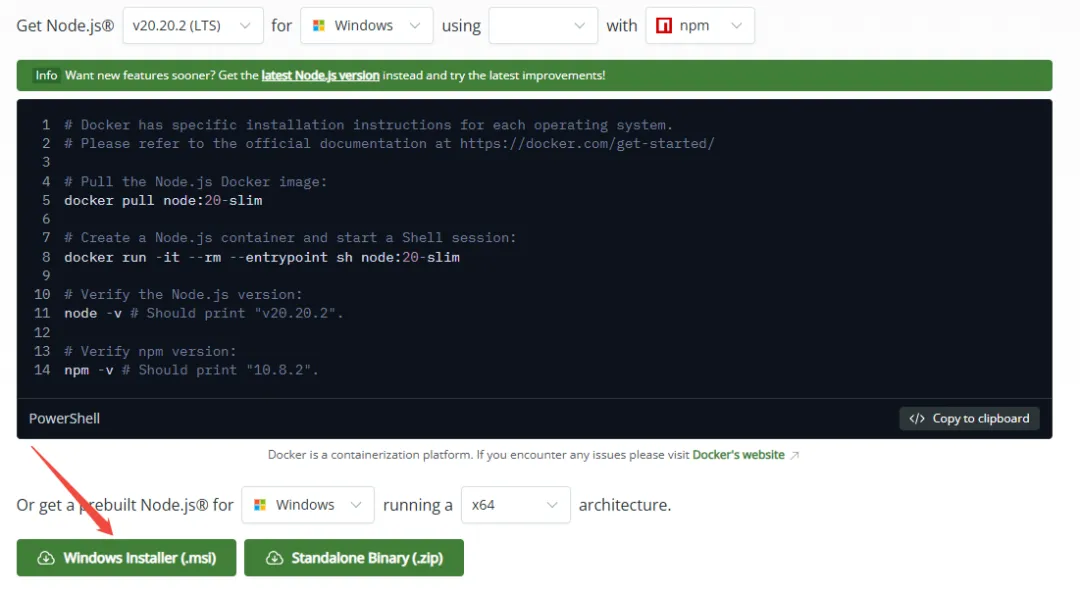Click the PowerShell label below the code
Image resolution: width=1080 pixels, height=593 pixels.
click(x=64, y=419)
